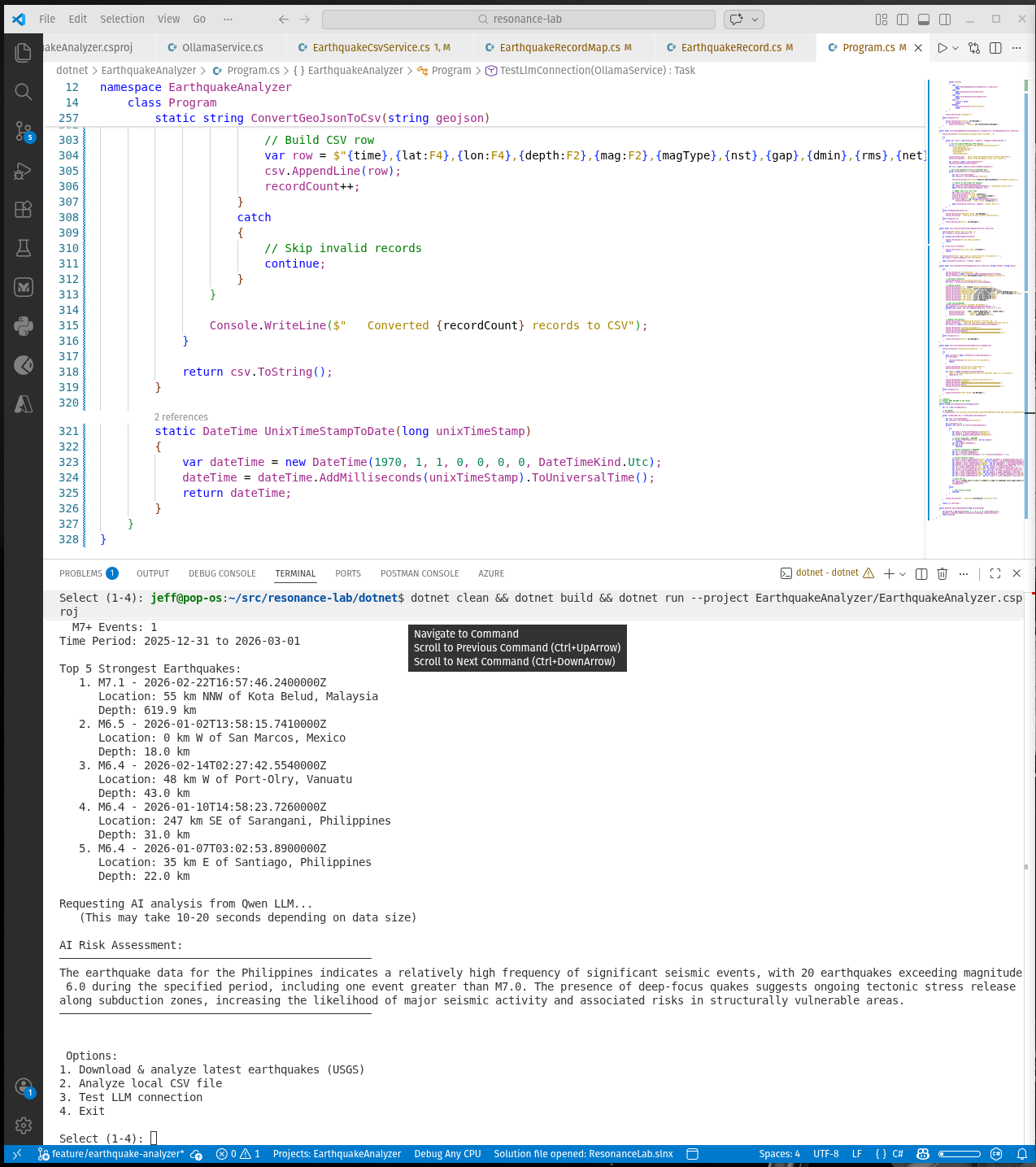Open the Run and Debug view
Image resolution: width=1036 pixels, height=1167 pixels.
24,171
